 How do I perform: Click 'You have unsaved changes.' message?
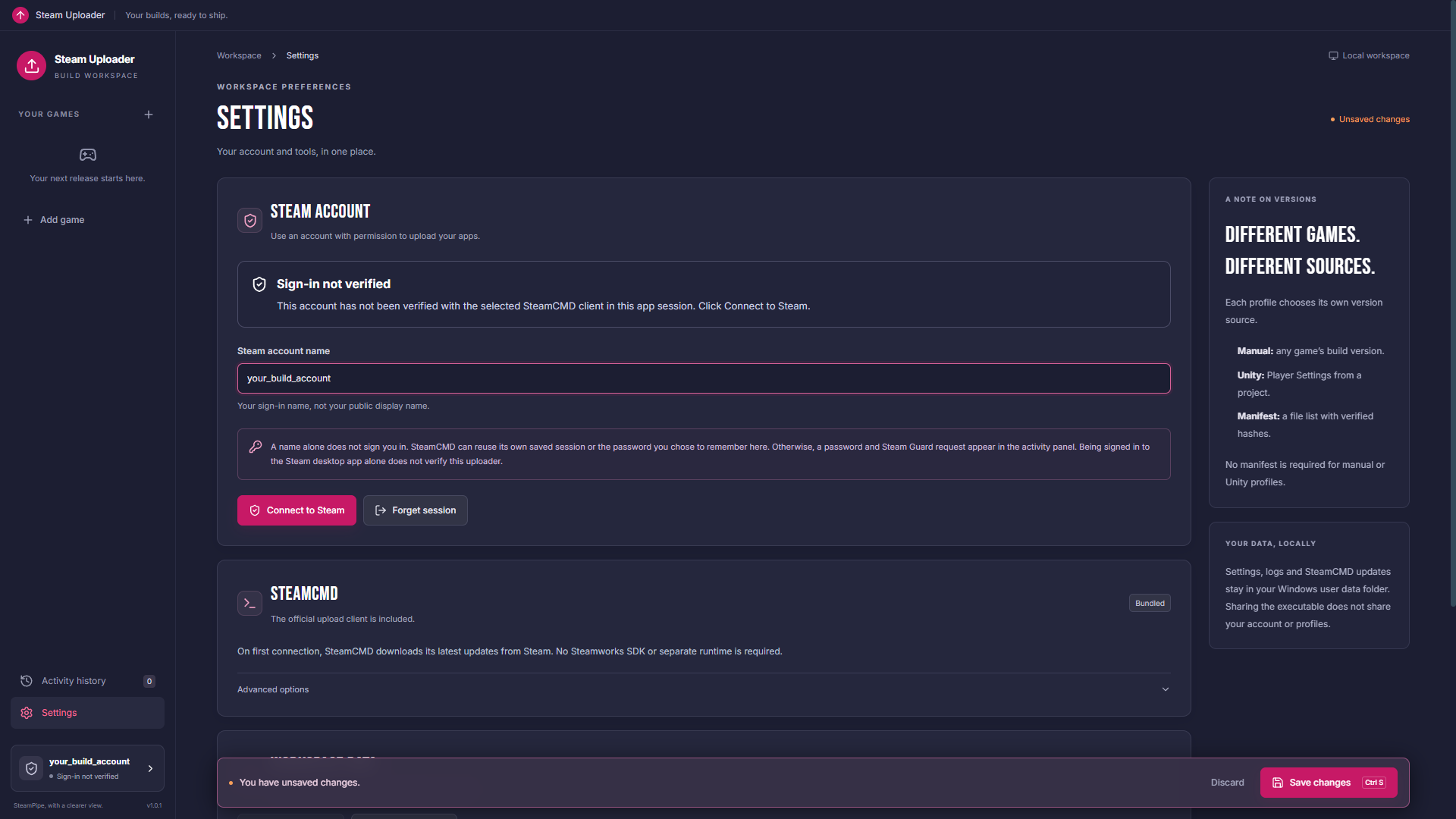pyautogui.click(x=300, y=783)
